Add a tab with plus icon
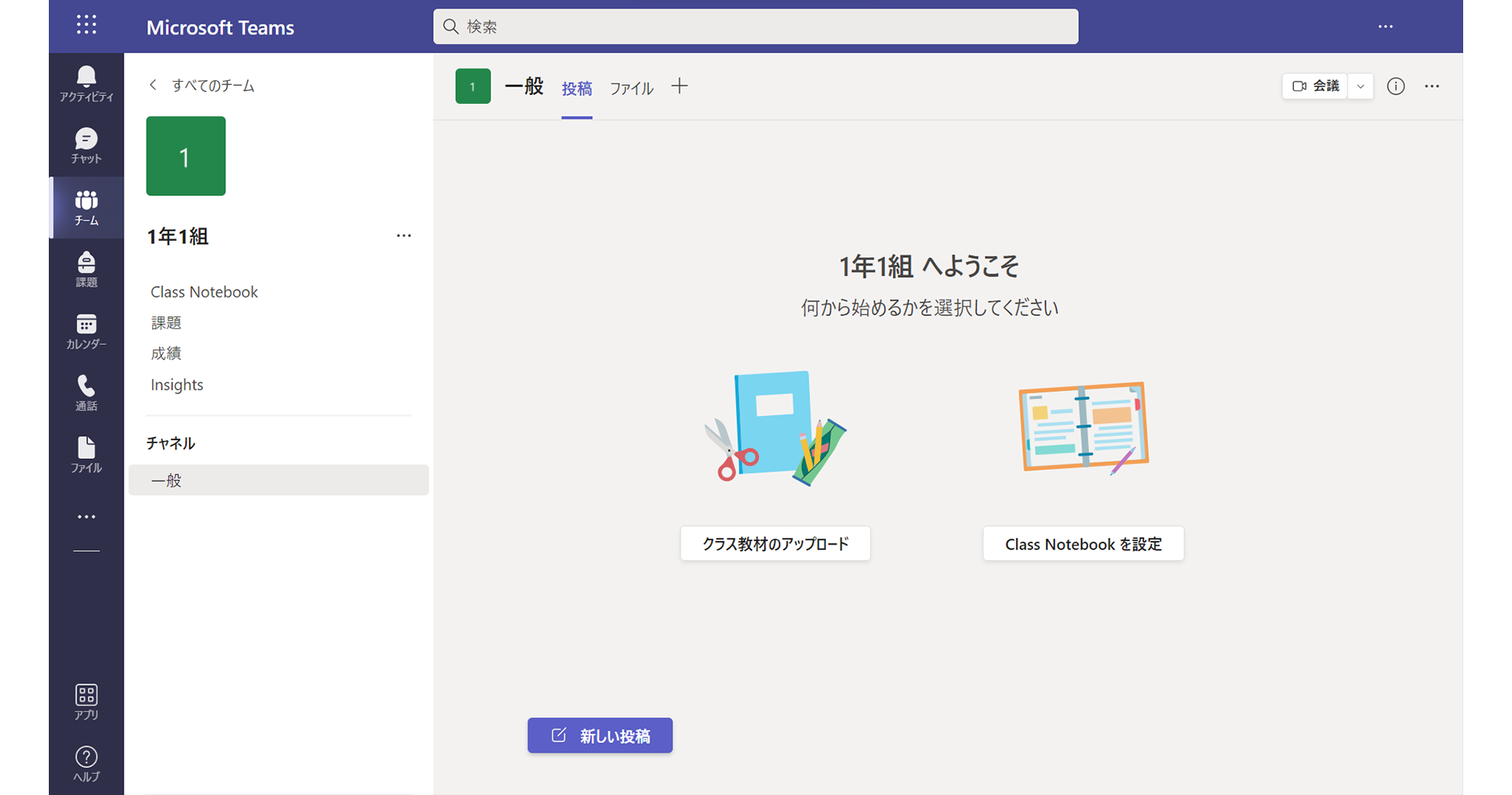 [x=680, y=87]
